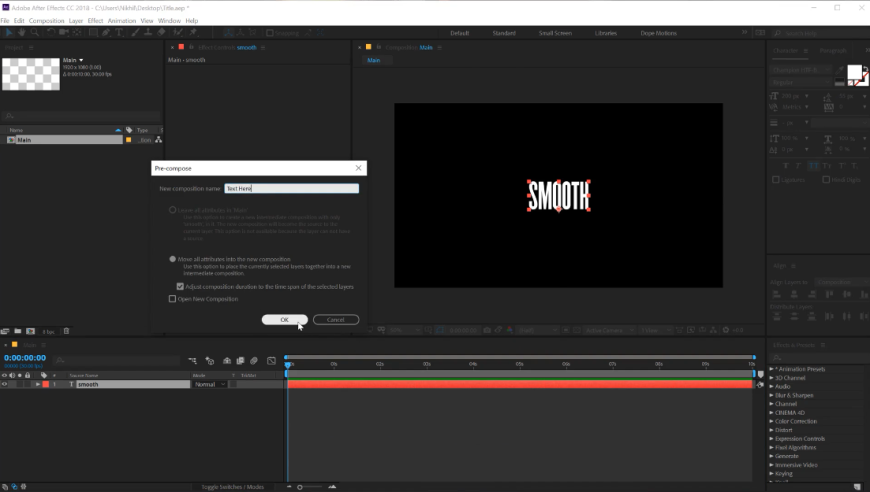Open the viewer resolution dropdown
This screenshot has width=870, height=492.
(538, 330)
